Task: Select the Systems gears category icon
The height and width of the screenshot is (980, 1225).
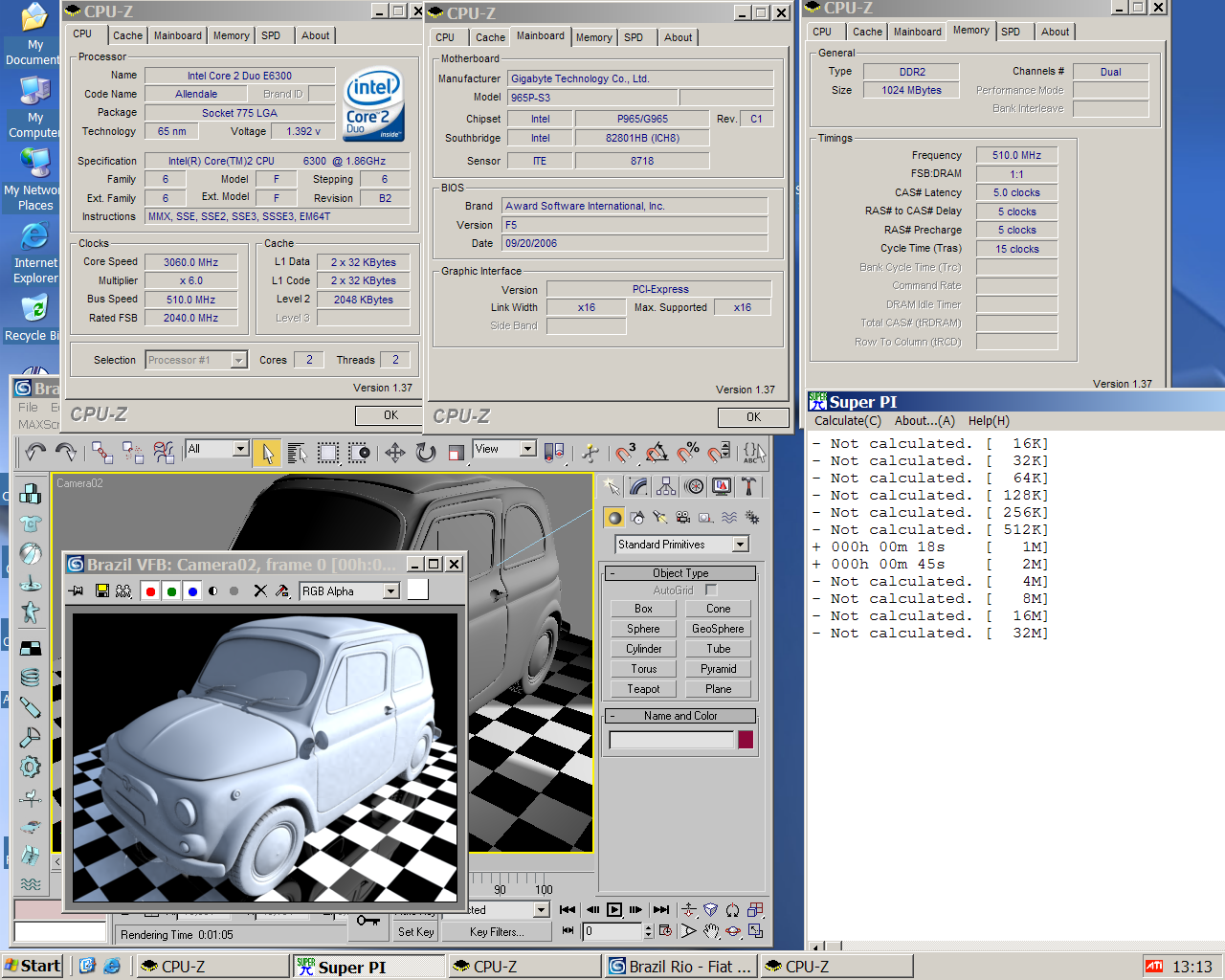Action: click(x=752, y=518)
